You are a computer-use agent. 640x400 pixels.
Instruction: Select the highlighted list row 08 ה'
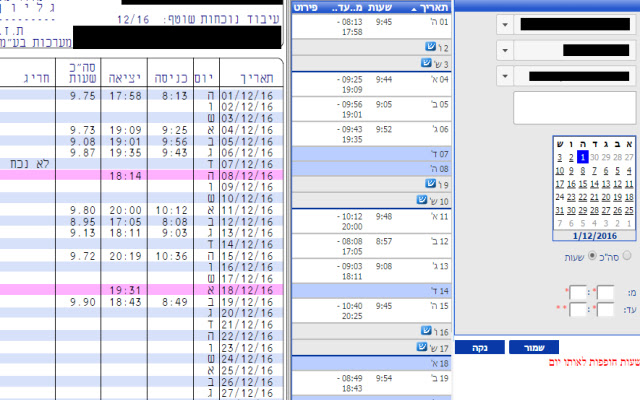tap(371, 169)
